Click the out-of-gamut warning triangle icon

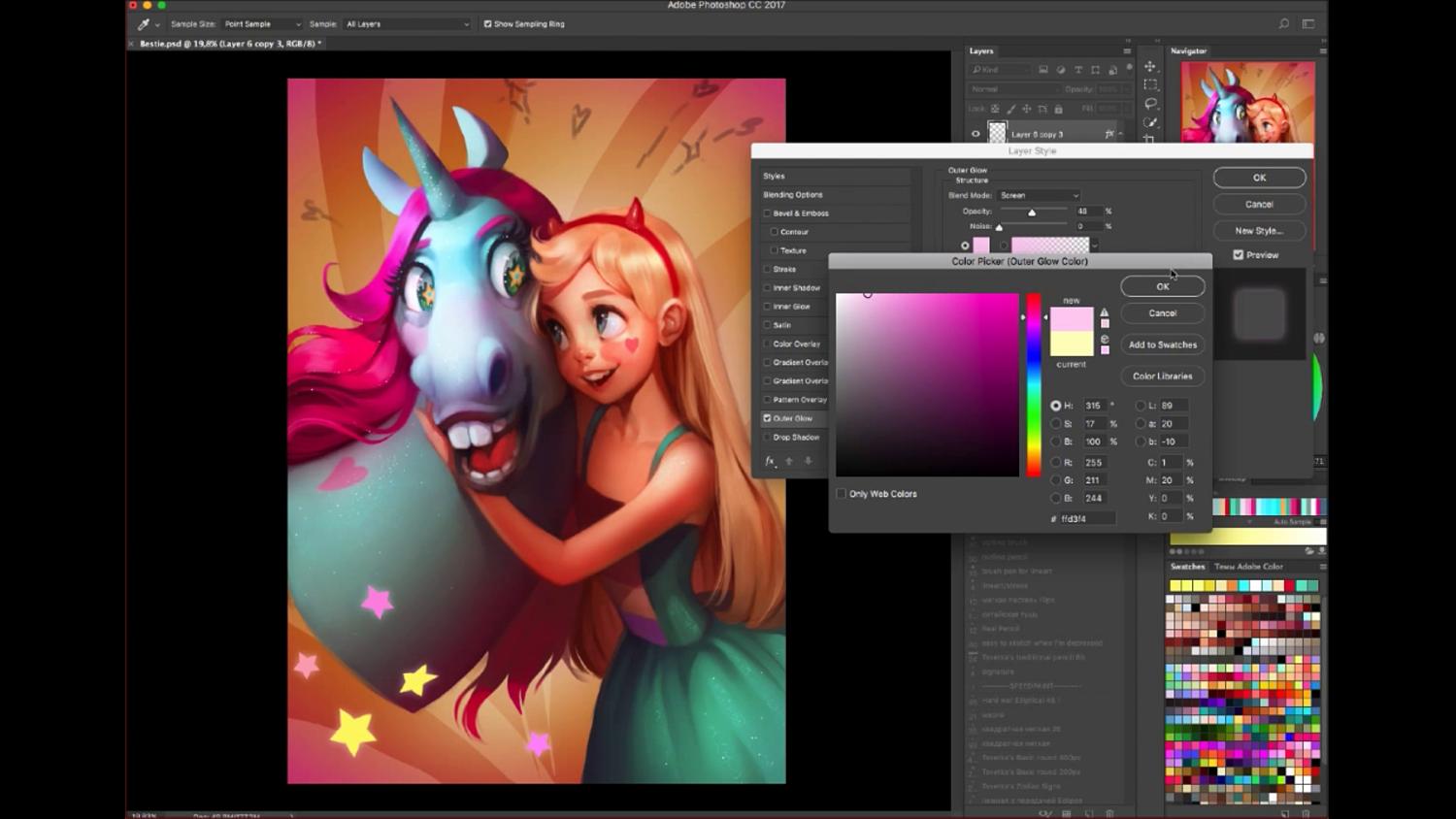(1104, 312)
